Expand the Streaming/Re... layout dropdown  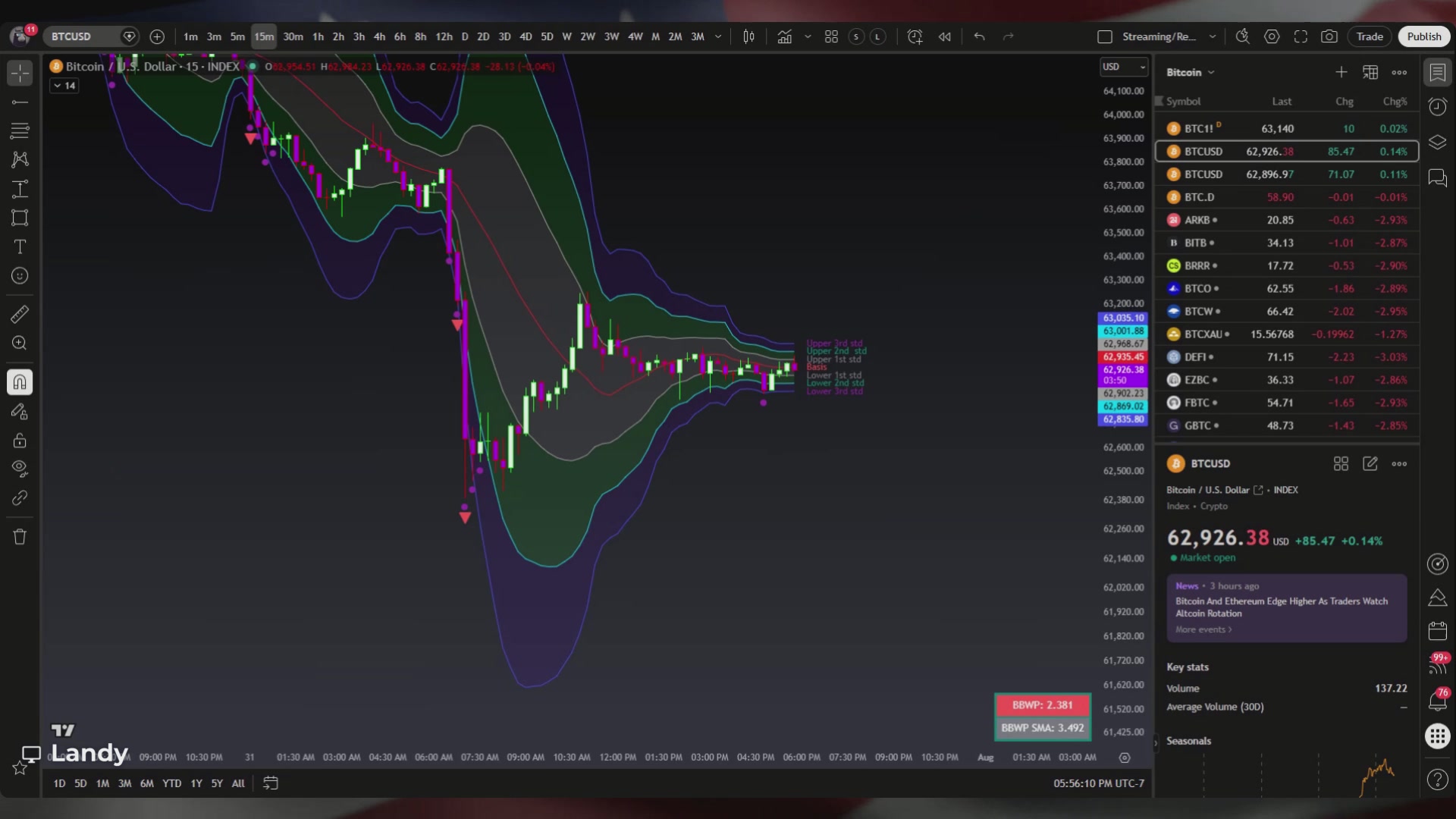pos(1213,36)
